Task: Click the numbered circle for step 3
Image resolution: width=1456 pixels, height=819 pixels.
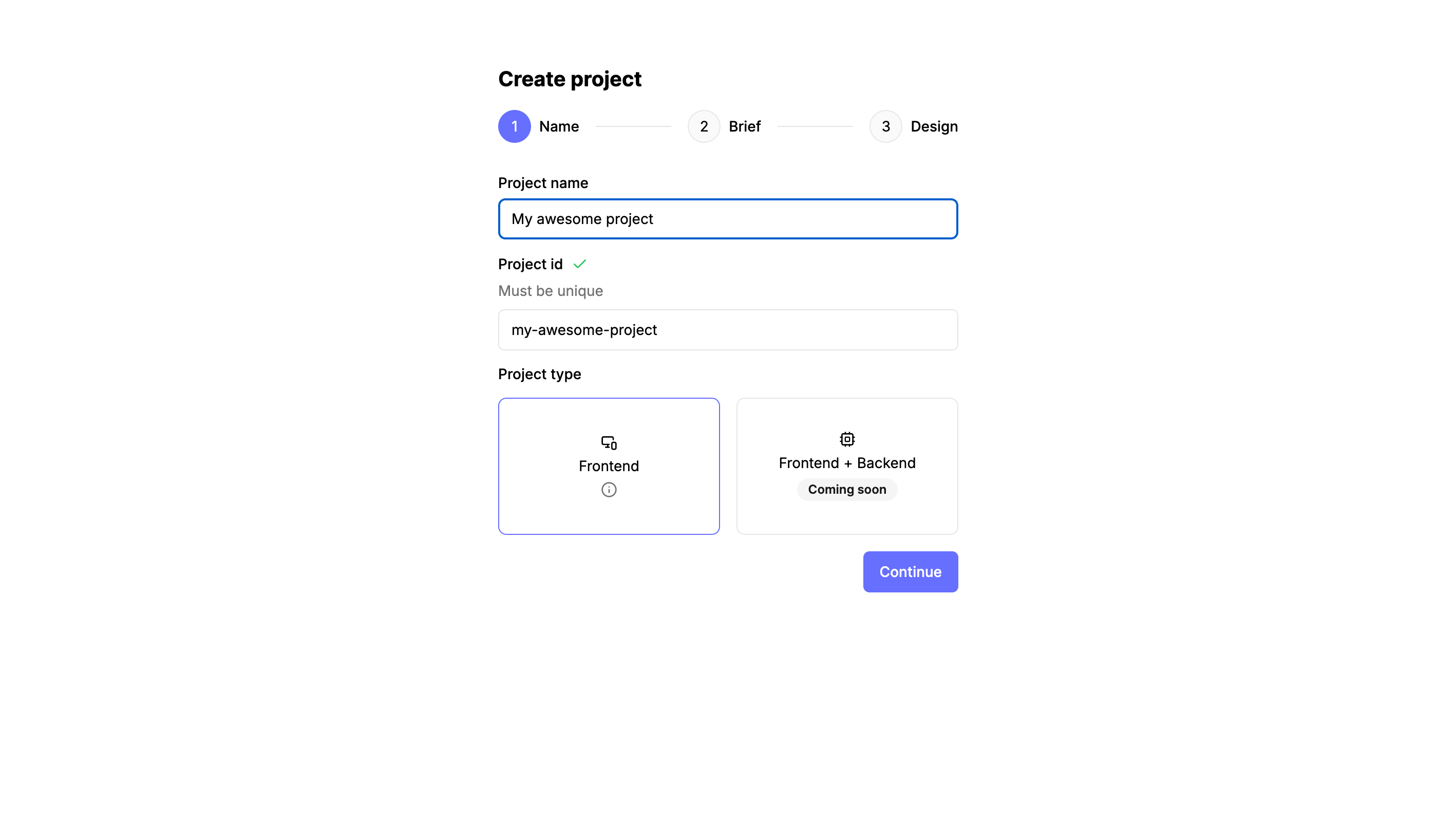Action: click(885, 126)
